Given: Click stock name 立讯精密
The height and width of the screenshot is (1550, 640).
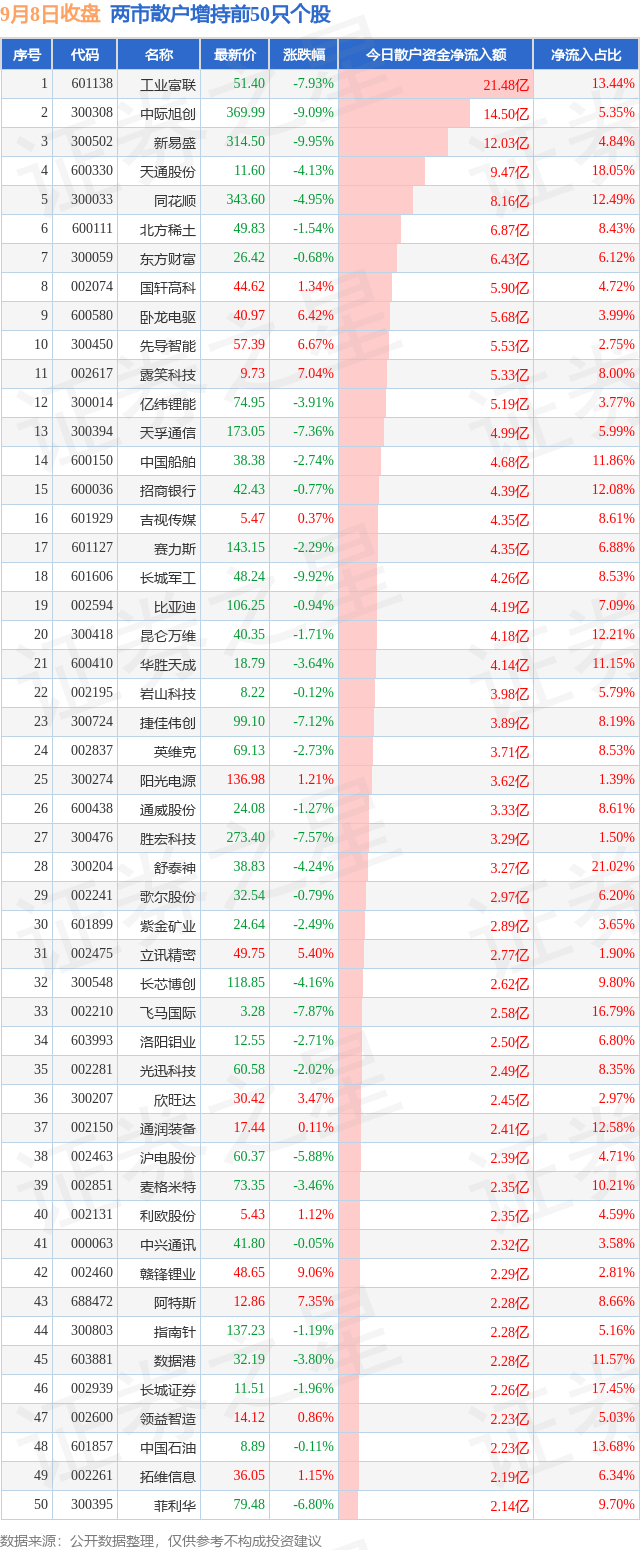Looking at the screenshot, I should (168, 954).
